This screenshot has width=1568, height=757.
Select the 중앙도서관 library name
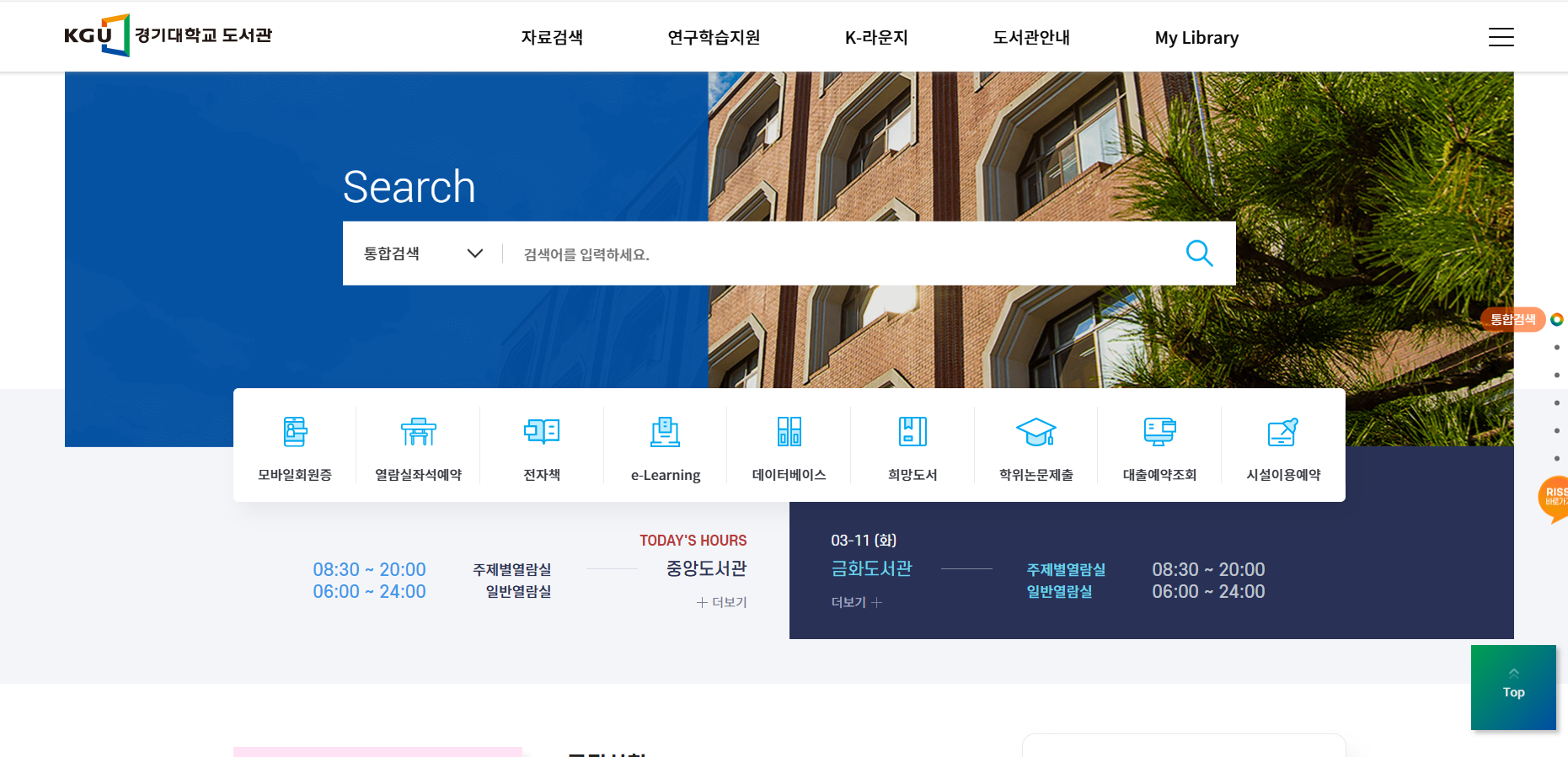click(x=706, y=568)
